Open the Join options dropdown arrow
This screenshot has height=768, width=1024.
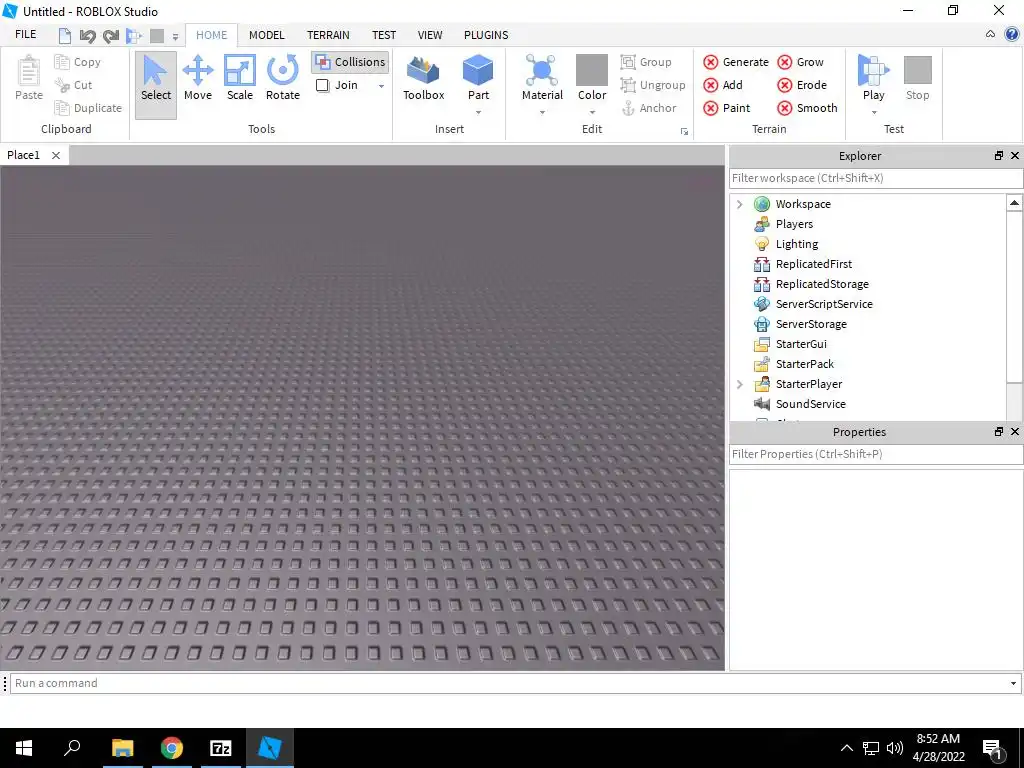381,86
